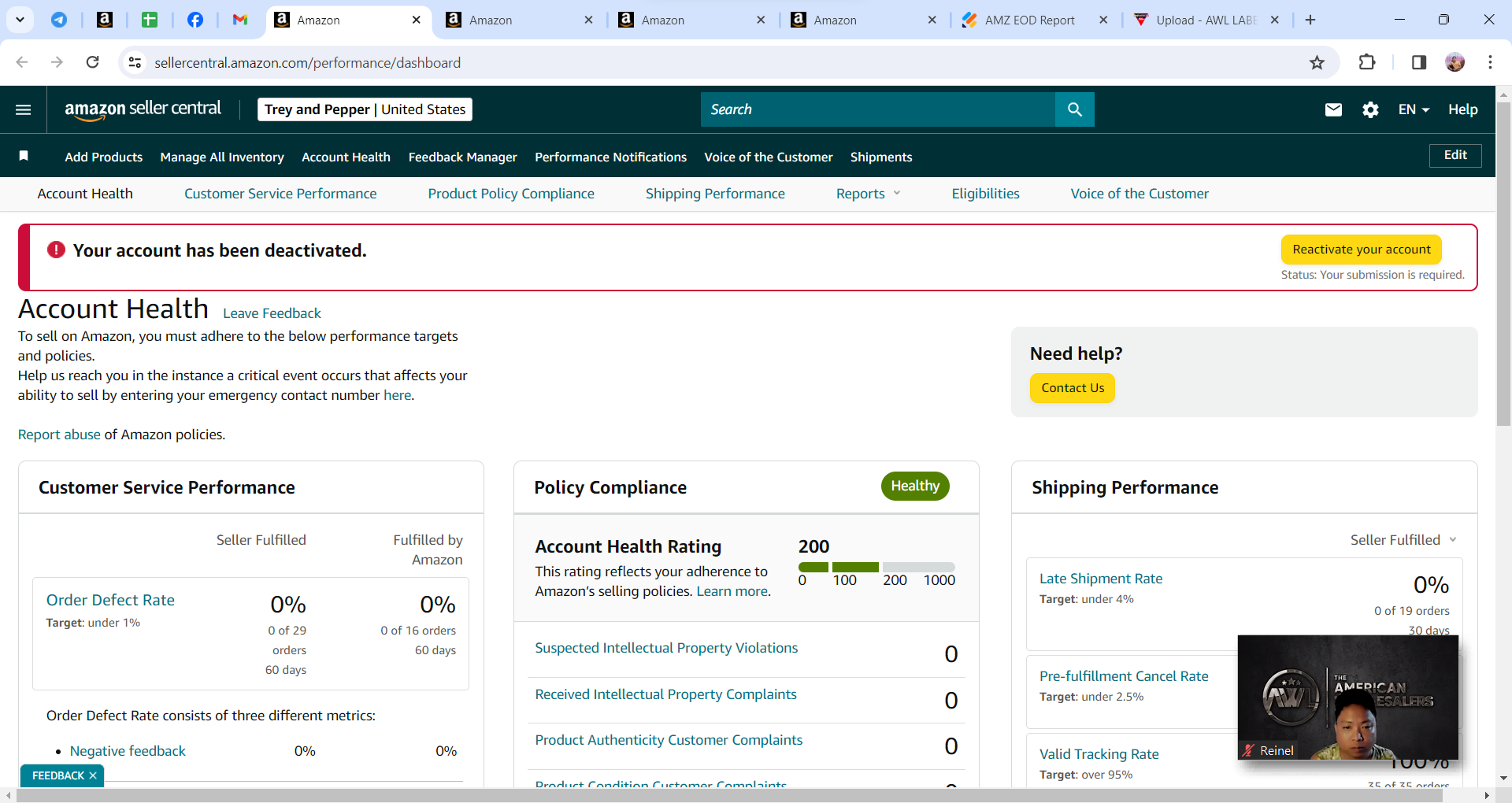Viewport: 1512px width, 803px height.
Task: Close the Upload - AWL LABEL tab
Action: click(1275, 20)
